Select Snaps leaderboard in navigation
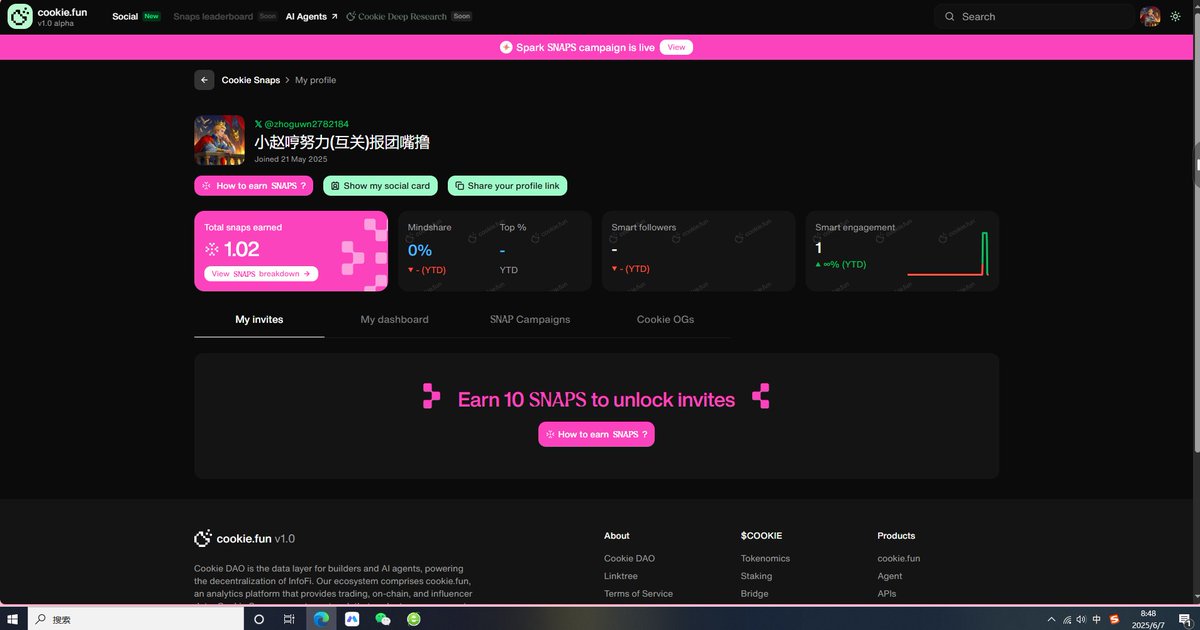The height and width of the screenshot is (630, 1200). click(213, 16)
